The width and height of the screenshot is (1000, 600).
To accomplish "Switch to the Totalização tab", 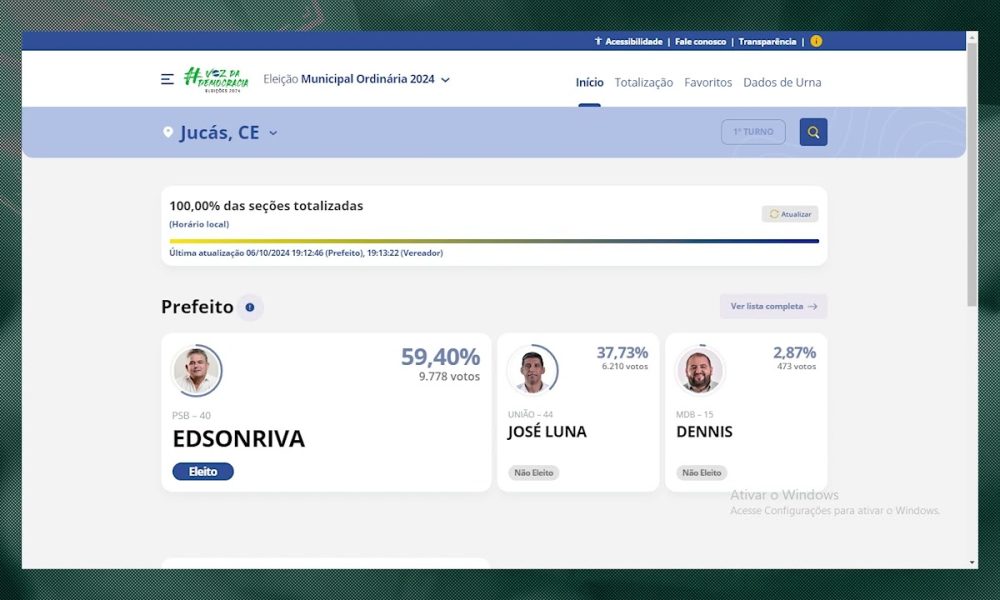I will tap(643, 82).
